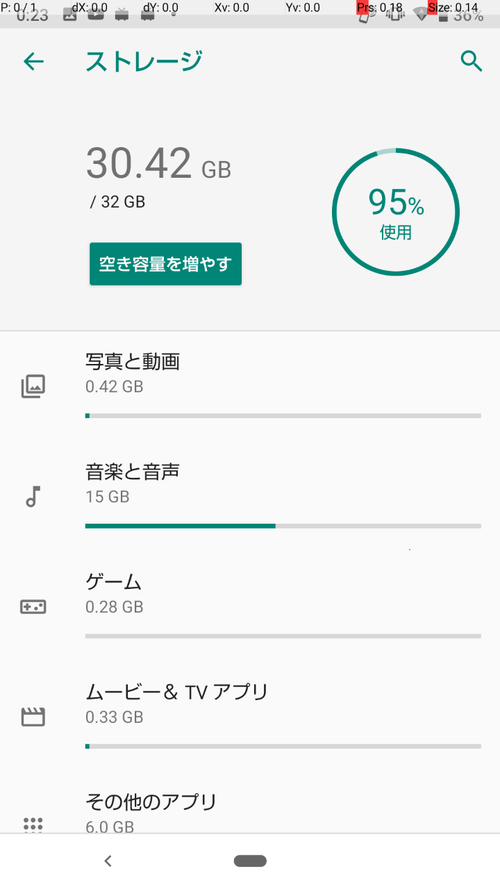
Task: Tap the その他のアプリ grid icon
Action: click(x=33, y=824)
